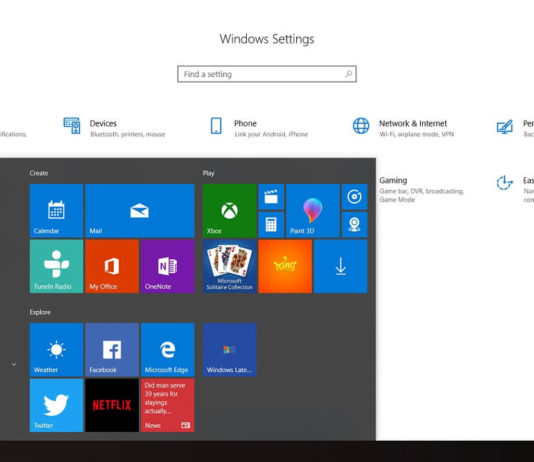This screenshot has width=534, height=462.
Task: Click the Devices settings icon
Action: point(72,126)
